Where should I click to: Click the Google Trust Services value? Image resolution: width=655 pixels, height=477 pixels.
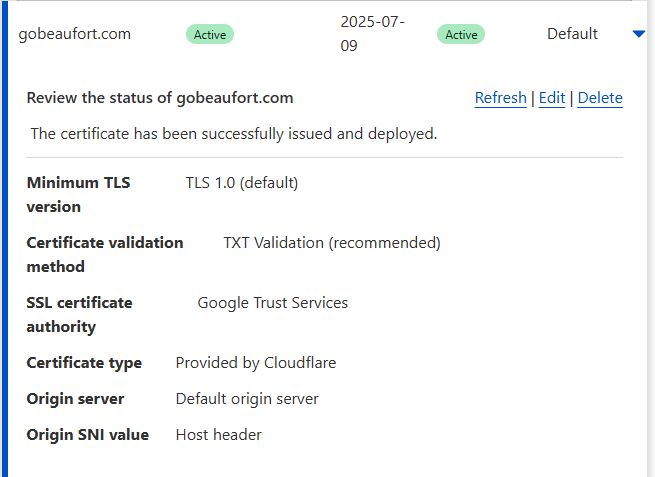272,303
